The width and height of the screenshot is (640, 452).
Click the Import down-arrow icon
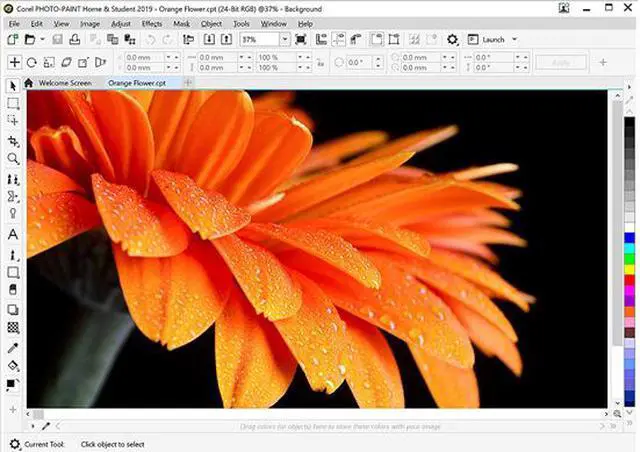tap(209, 40)
